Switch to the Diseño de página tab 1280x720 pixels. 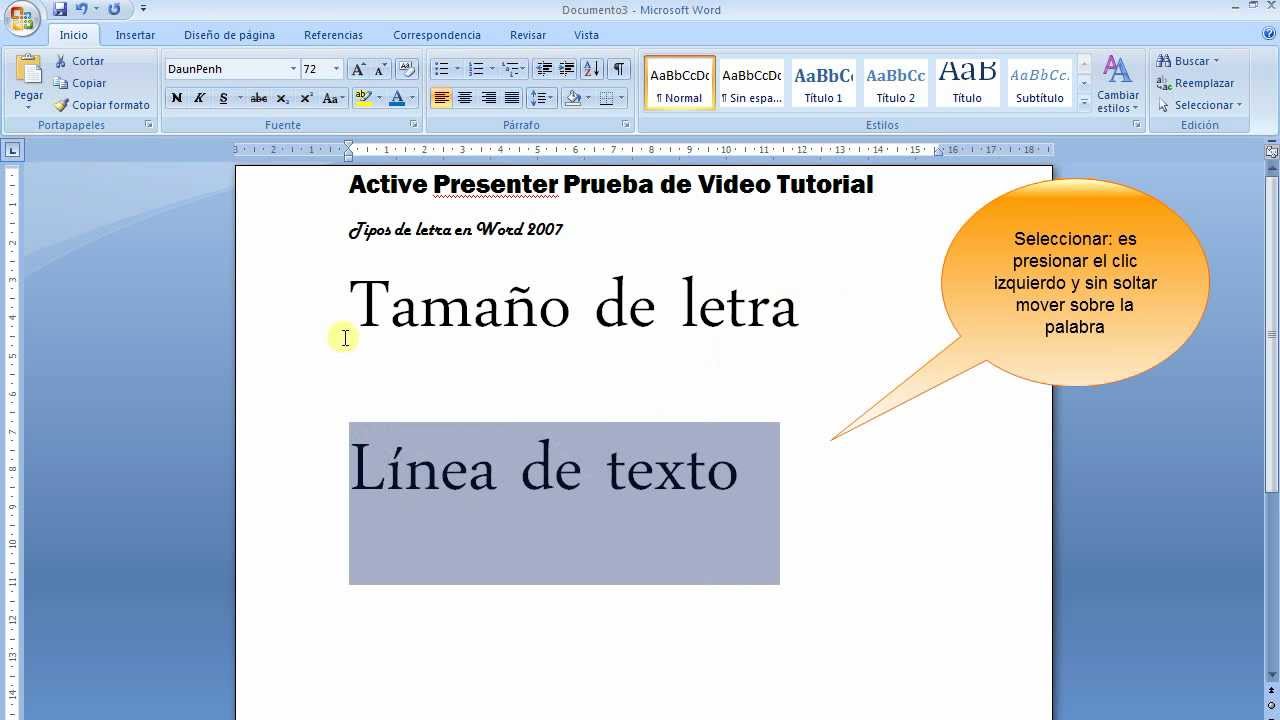229,35
